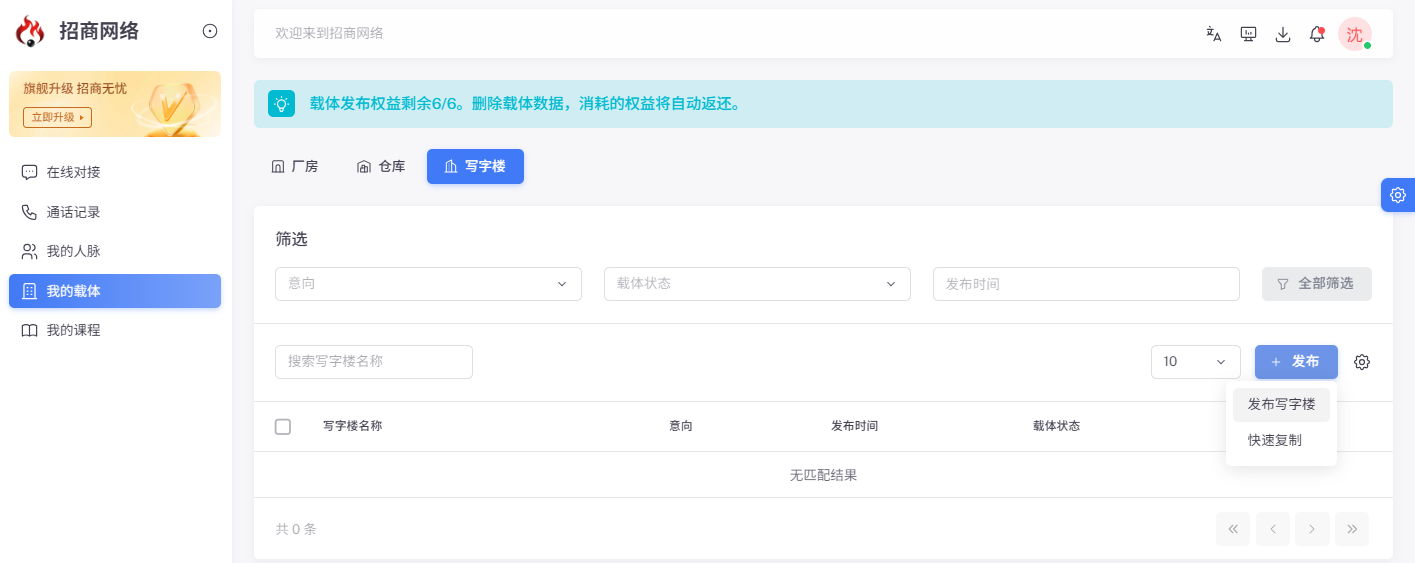Open the screen display icon in header

[x=1248, y=34]
